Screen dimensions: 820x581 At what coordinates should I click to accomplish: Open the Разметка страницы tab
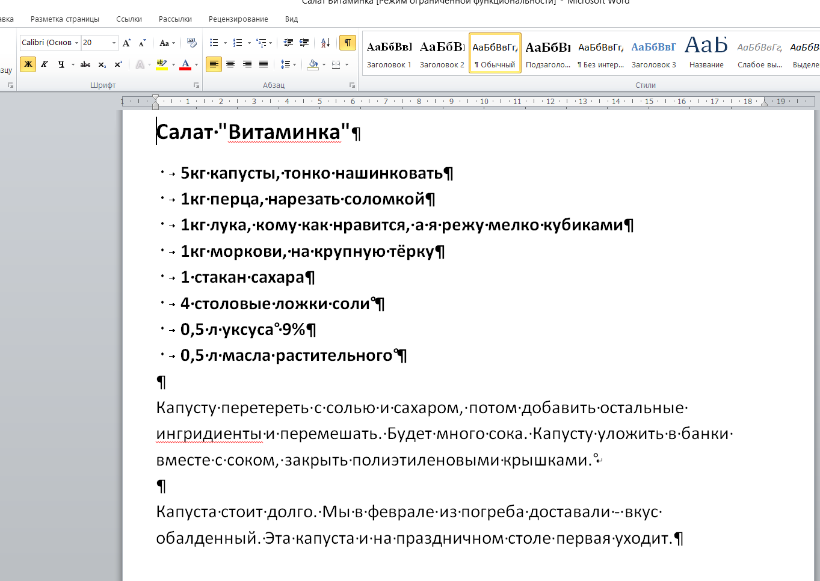point(65,19)
